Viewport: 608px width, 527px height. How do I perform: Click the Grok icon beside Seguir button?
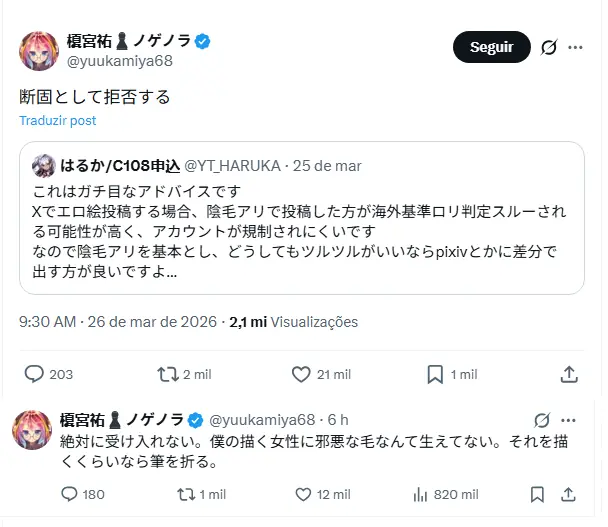pos(548,47)
